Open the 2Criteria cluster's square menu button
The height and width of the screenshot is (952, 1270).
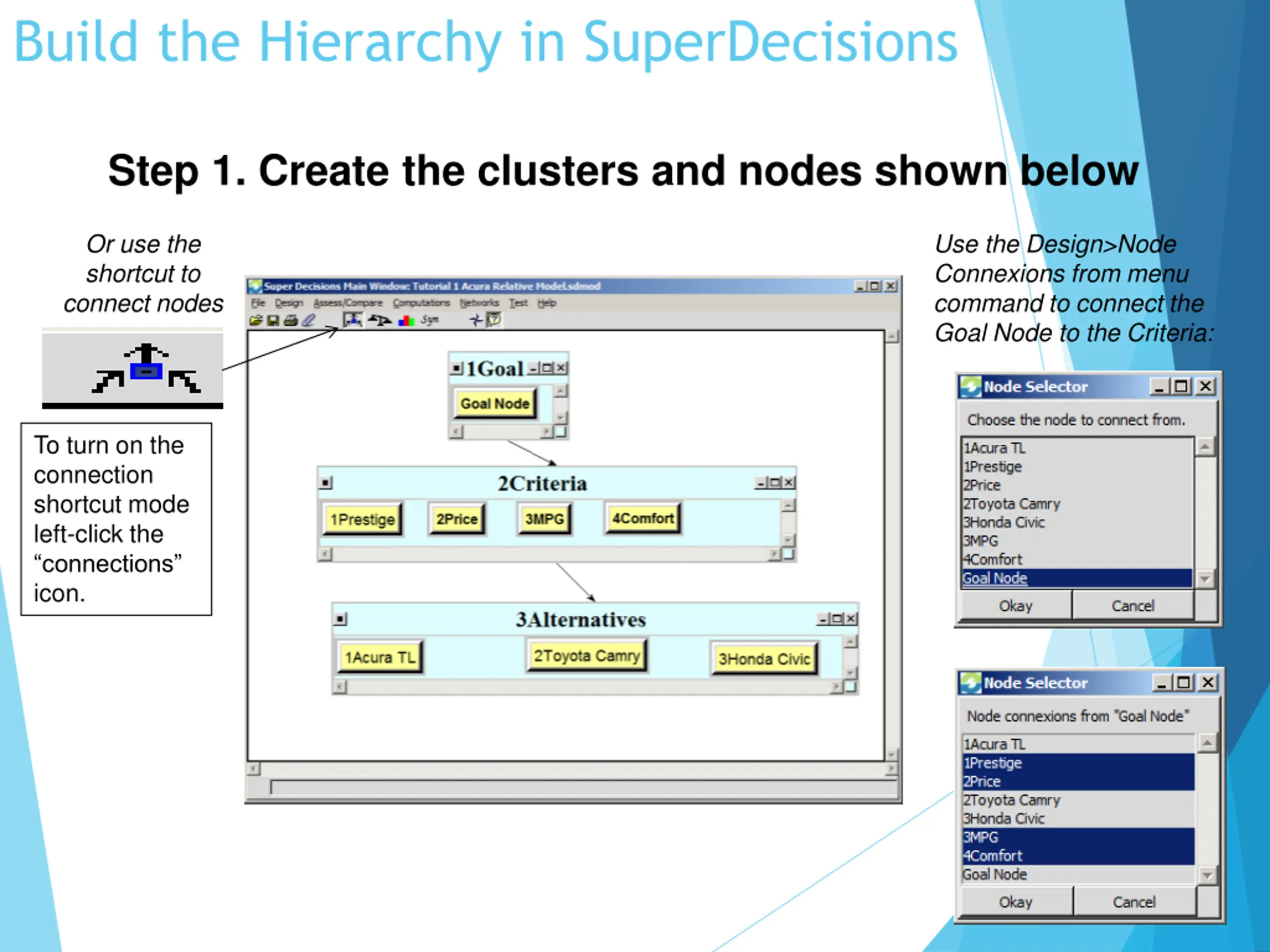(x=326, y=483)
